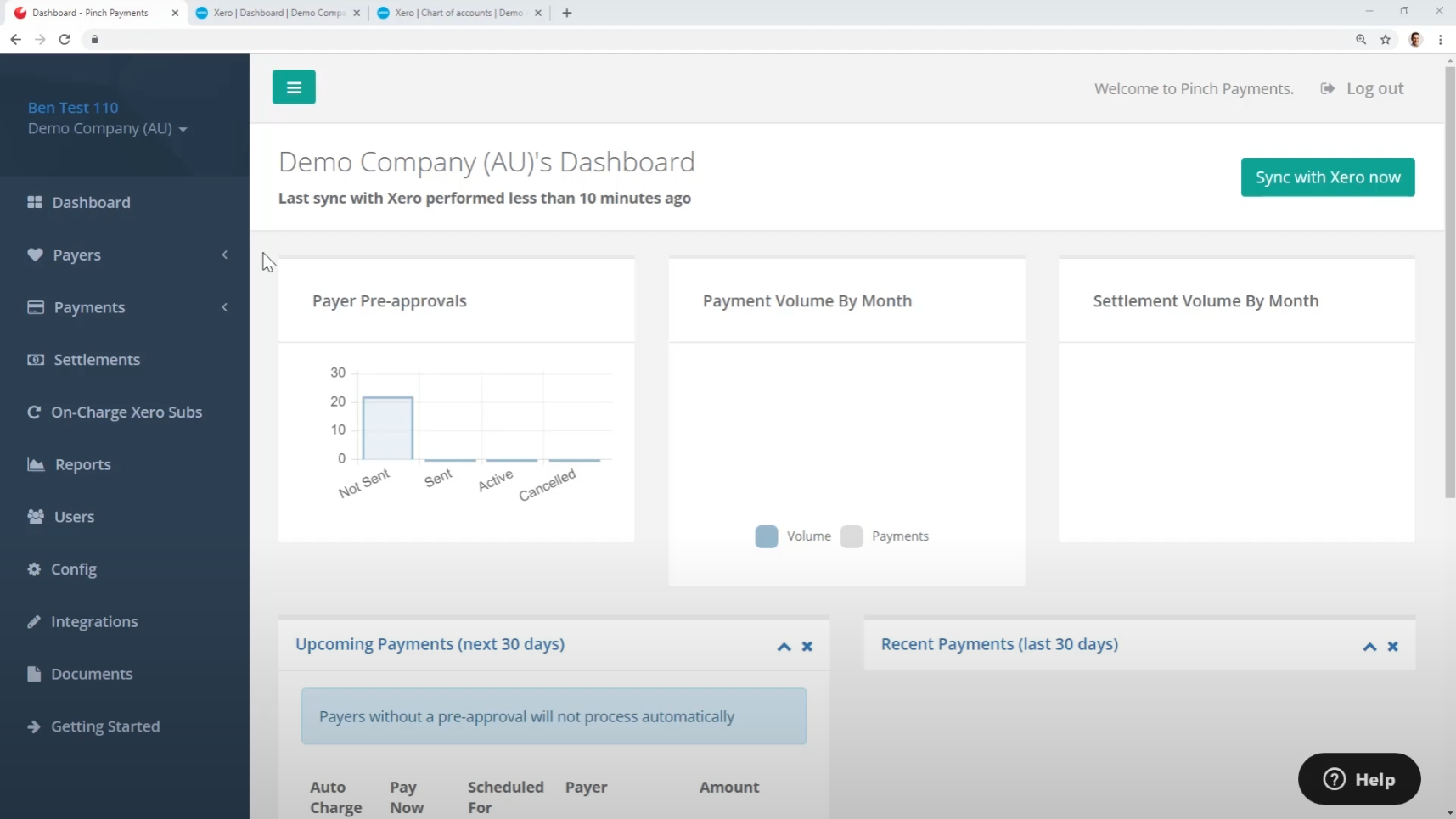Click the Settlements money icon
The width and height of the screenshot is (1456, 819).
[x=36, y=360]
